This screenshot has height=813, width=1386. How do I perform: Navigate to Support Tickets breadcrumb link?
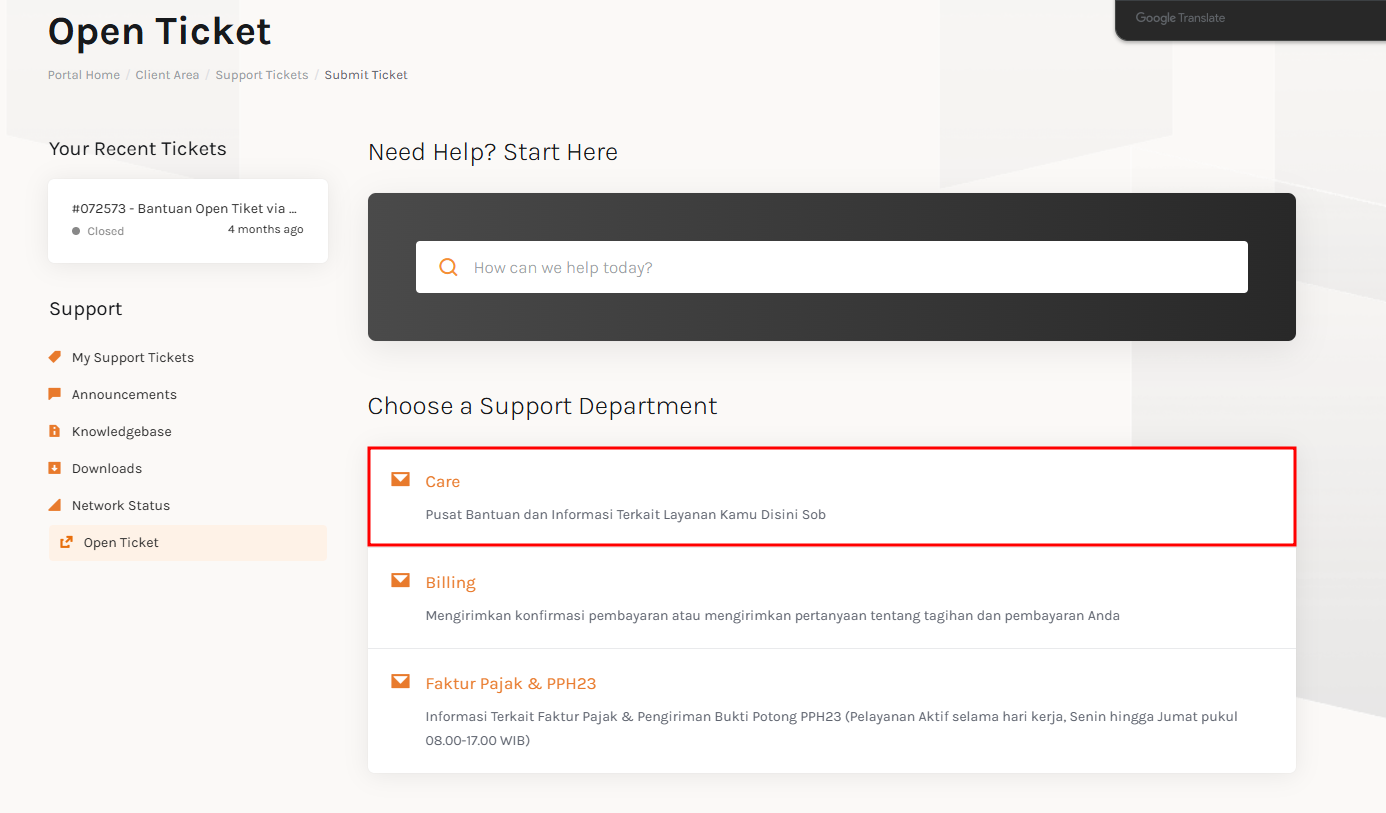pos(262,75)
